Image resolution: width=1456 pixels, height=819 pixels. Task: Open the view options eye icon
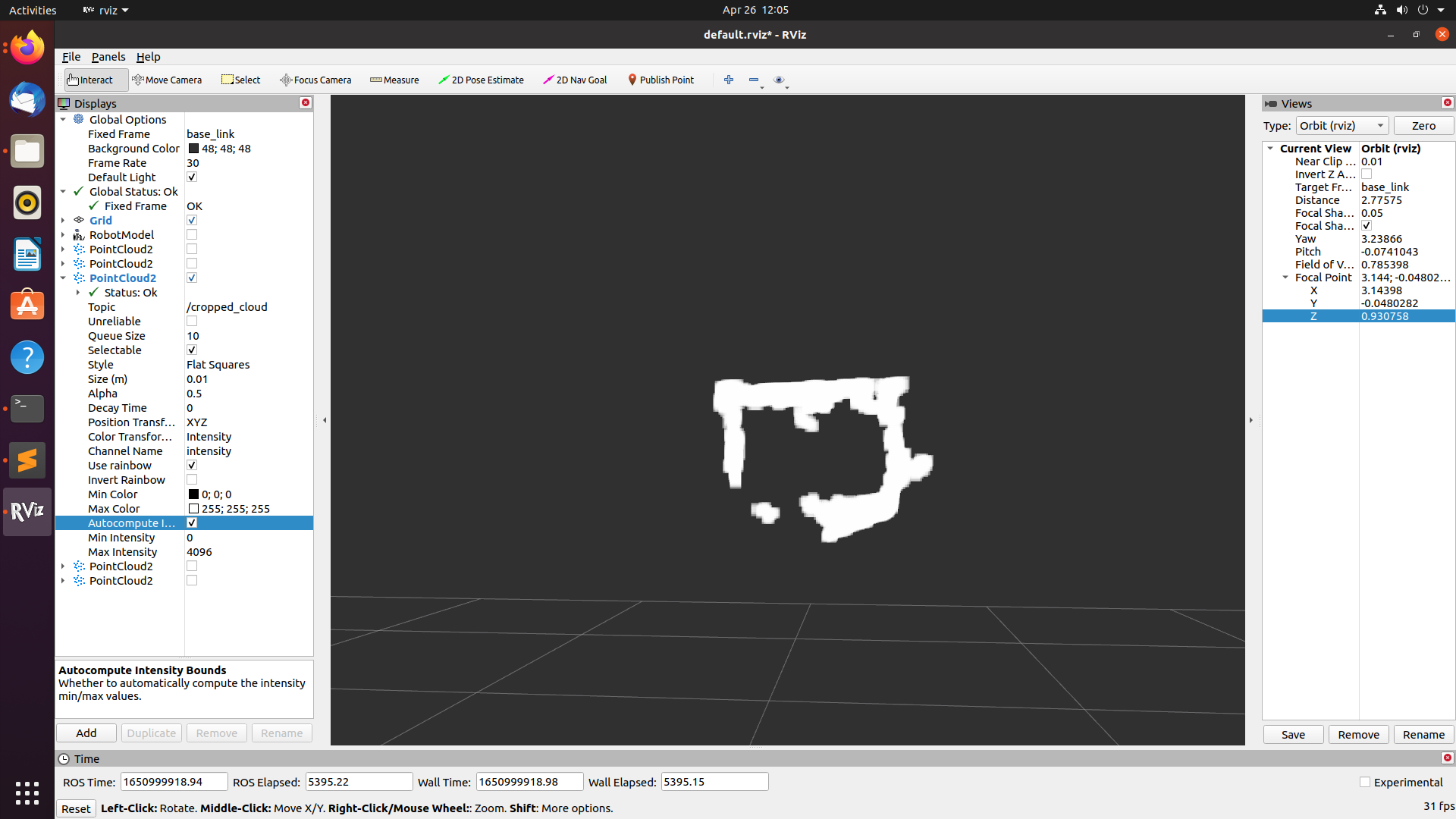pyautogui.click(x=779, y=80)
